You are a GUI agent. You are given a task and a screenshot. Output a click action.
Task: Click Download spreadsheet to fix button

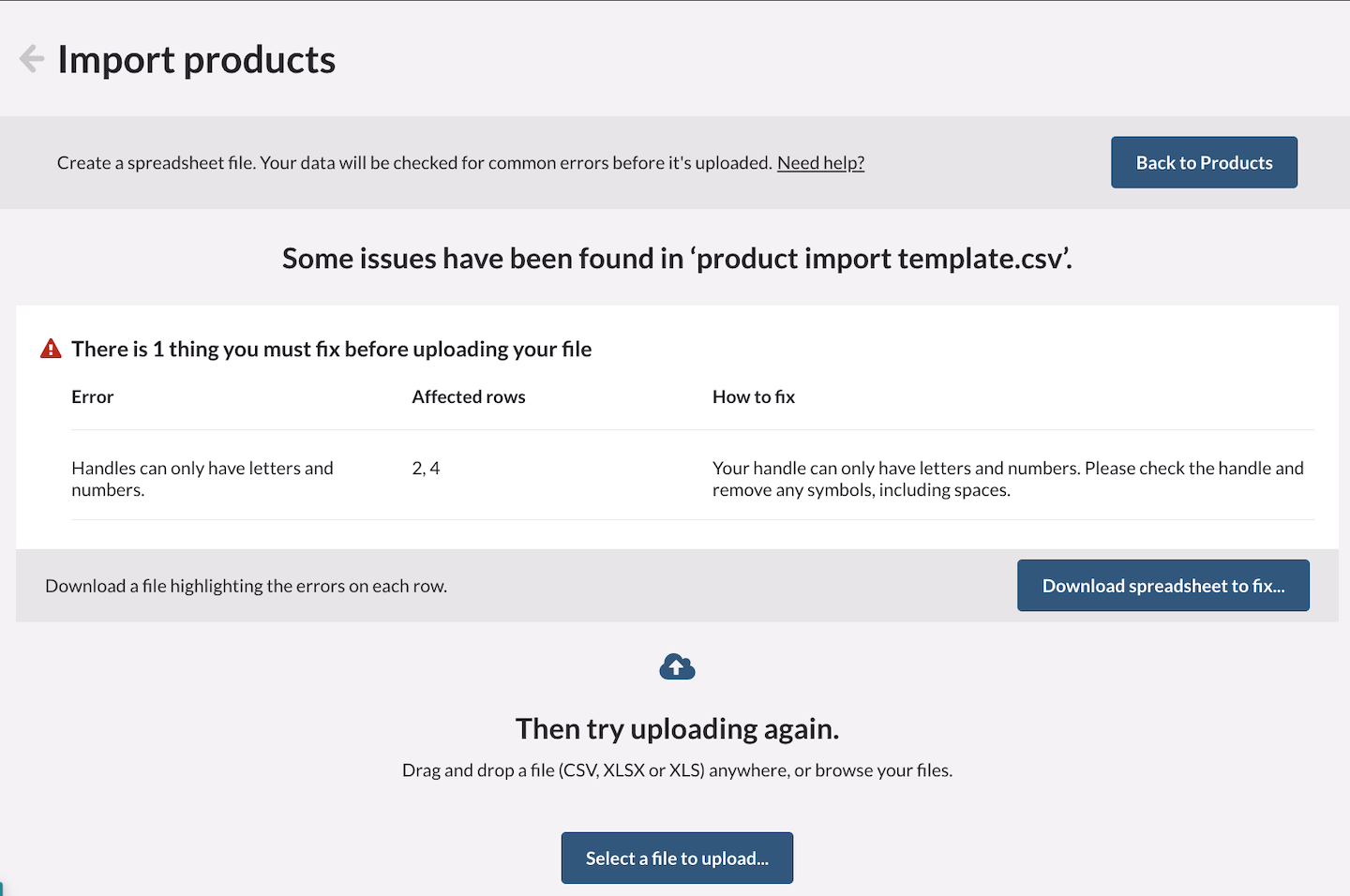point(1162,585)
